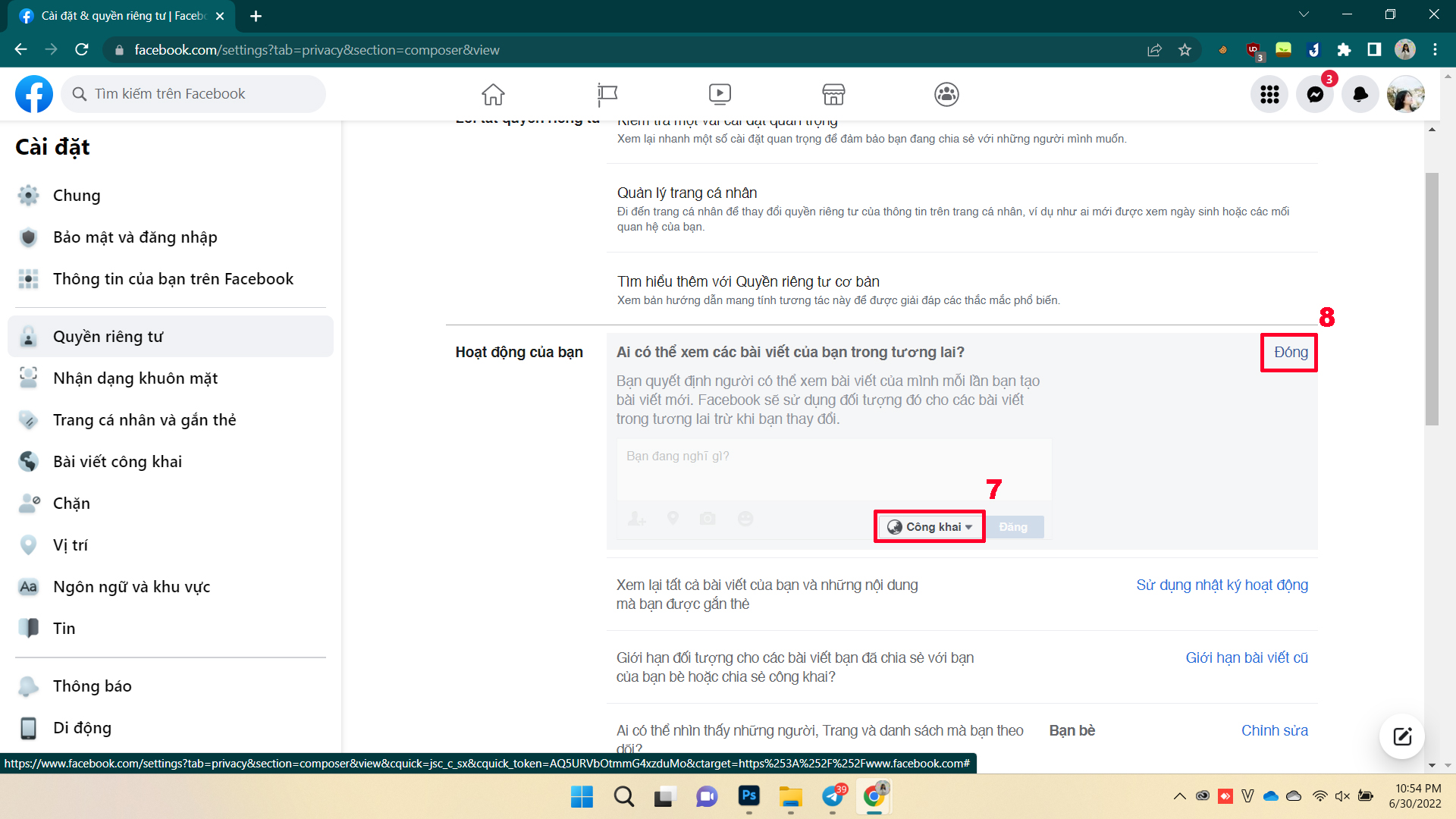The height and width of the screenshot is (819, 1456).
Task: Open Photoshop from the taskbar
Action: pyautogui.click(x=749, y=796)
